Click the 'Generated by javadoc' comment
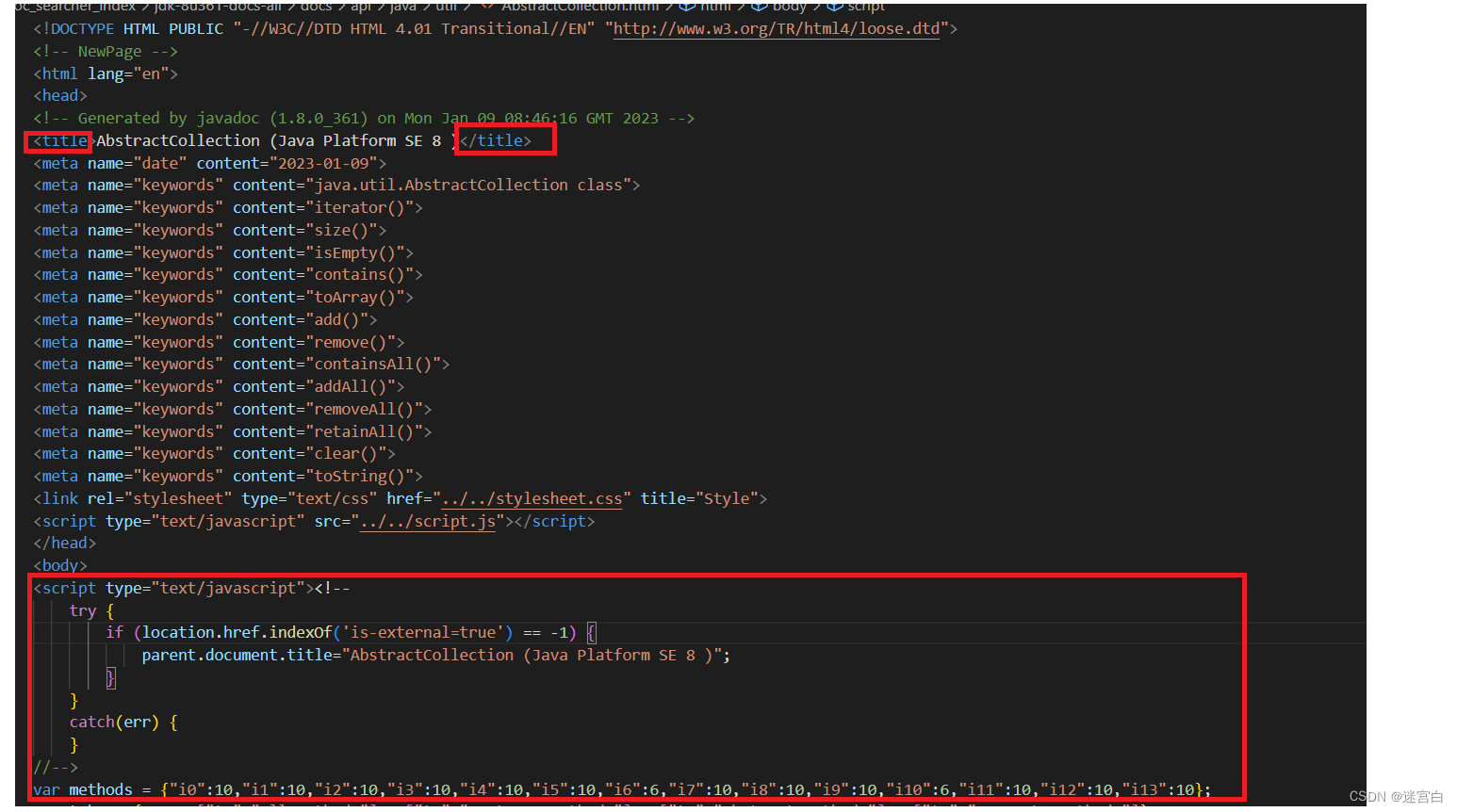This screenshot has width=1457, height=812. point(364,118)
